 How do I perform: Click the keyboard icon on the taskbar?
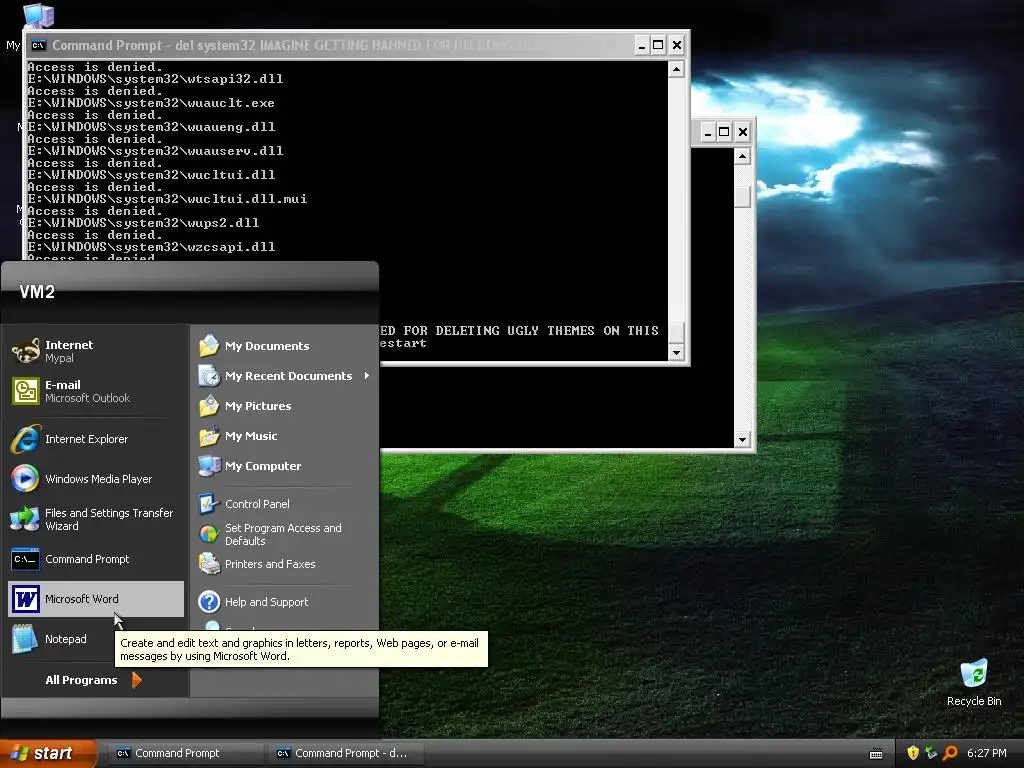point(876,754)
